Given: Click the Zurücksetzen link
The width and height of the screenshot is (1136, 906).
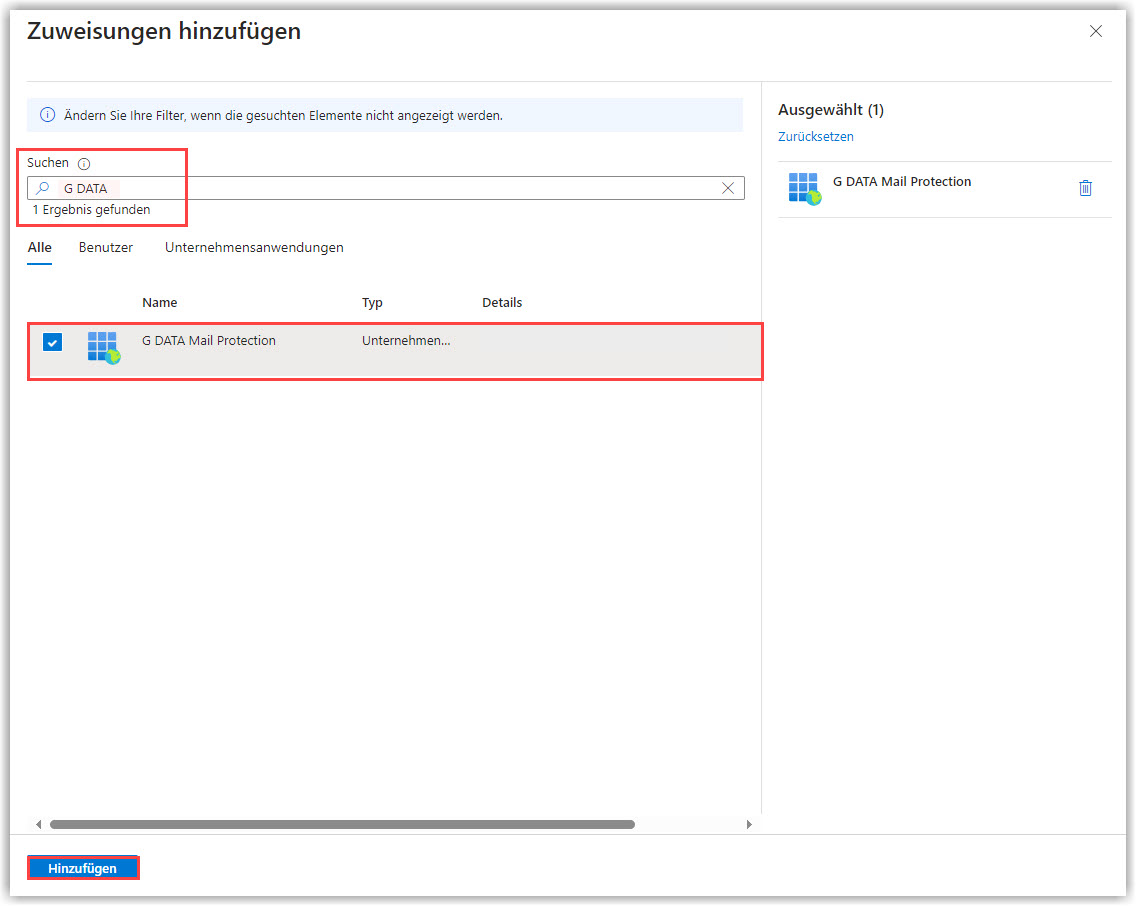Looking at the screenshot, I should click(815, 137).
